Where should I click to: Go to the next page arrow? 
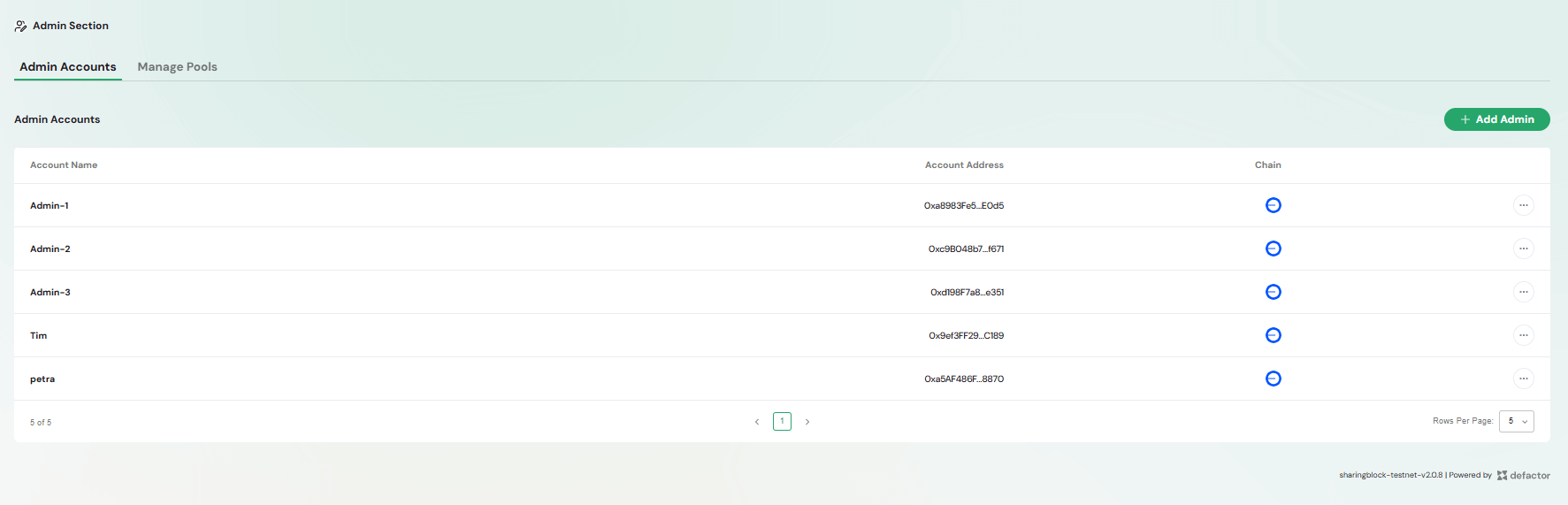coord(807,422)
